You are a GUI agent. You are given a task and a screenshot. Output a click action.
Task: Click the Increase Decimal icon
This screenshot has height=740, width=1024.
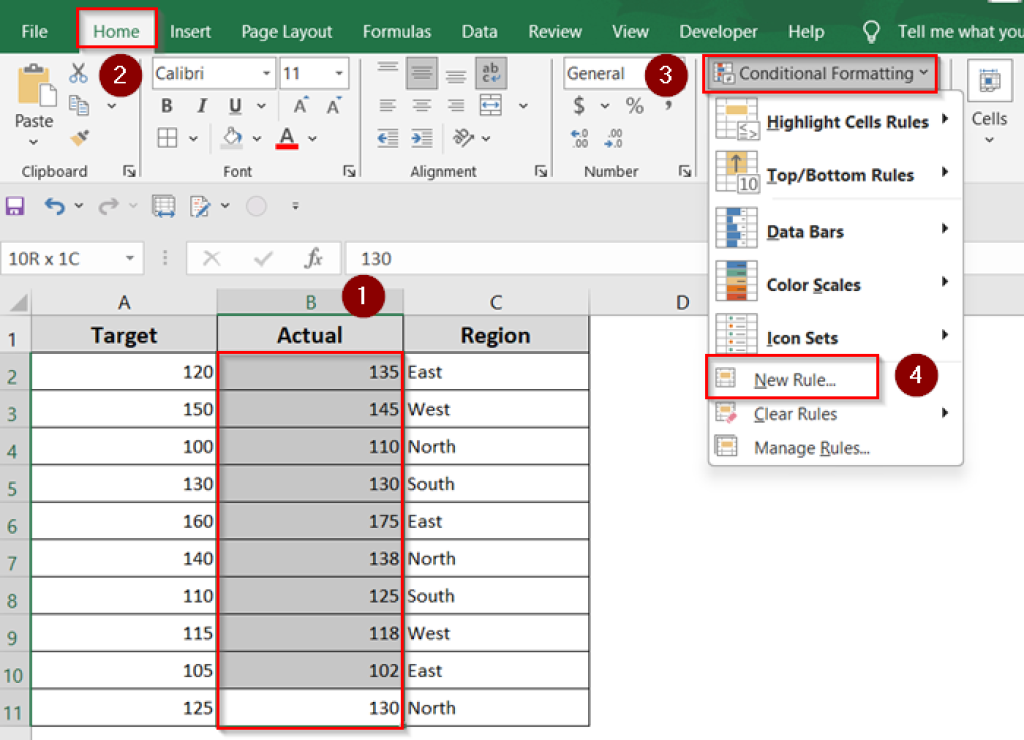click(x=578, y=137)
